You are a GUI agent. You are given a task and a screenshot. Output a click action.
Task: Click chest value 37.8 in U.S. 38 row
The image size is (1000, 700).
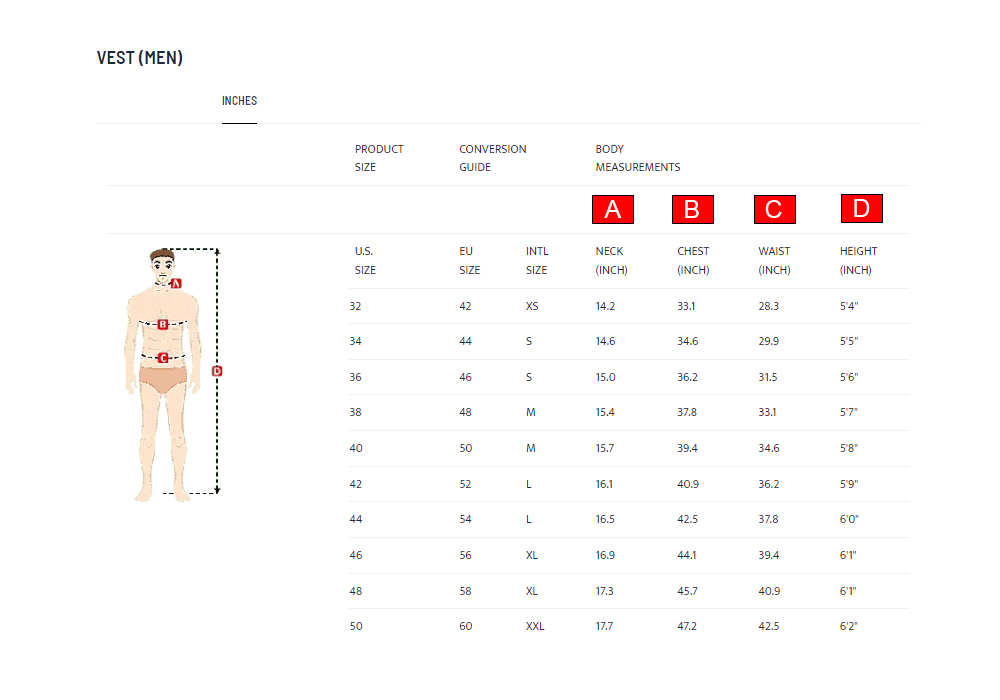(687, 412)
